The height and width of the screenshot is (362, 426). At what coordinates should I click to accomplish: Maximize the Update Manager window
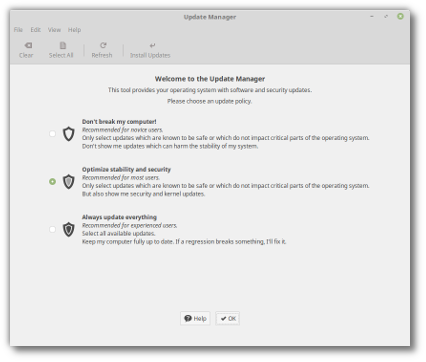(x=386, y=16)
